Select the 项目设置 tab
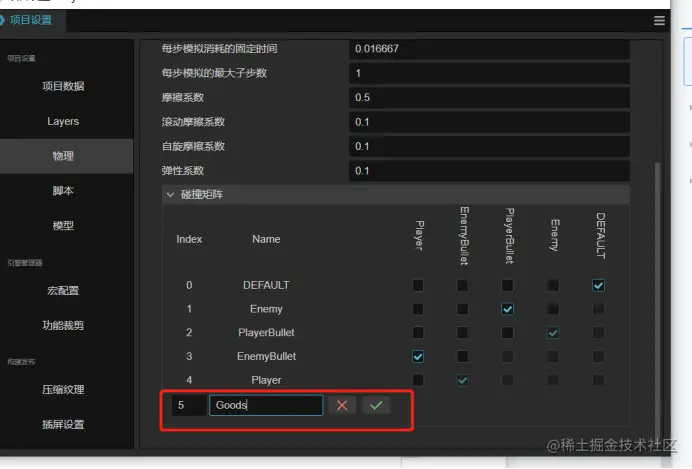This screenshot has width=692, height=469. coord(31,20)
